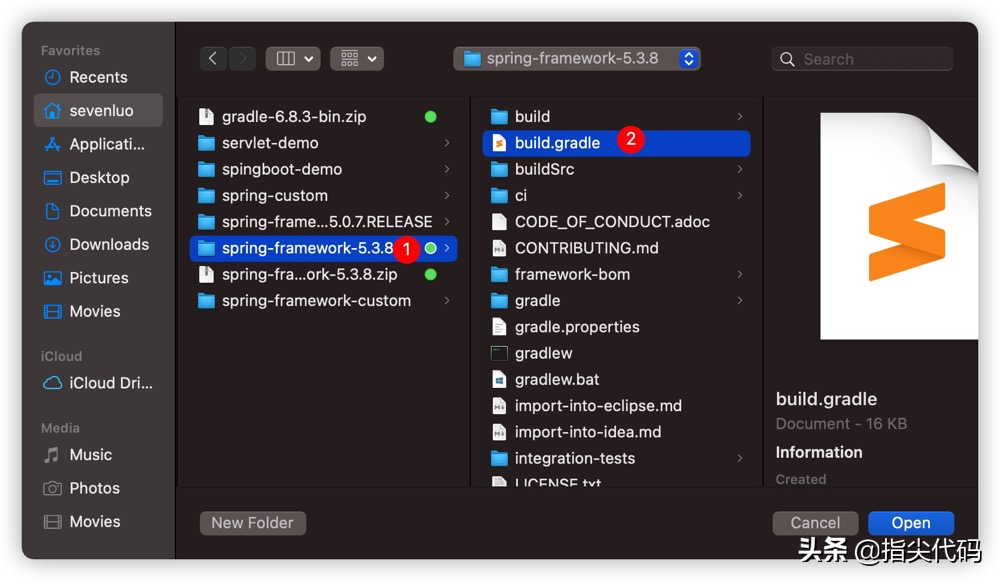The image size is (1000, 581).
Task: Select the build folder icon
Action: (499, 117)
